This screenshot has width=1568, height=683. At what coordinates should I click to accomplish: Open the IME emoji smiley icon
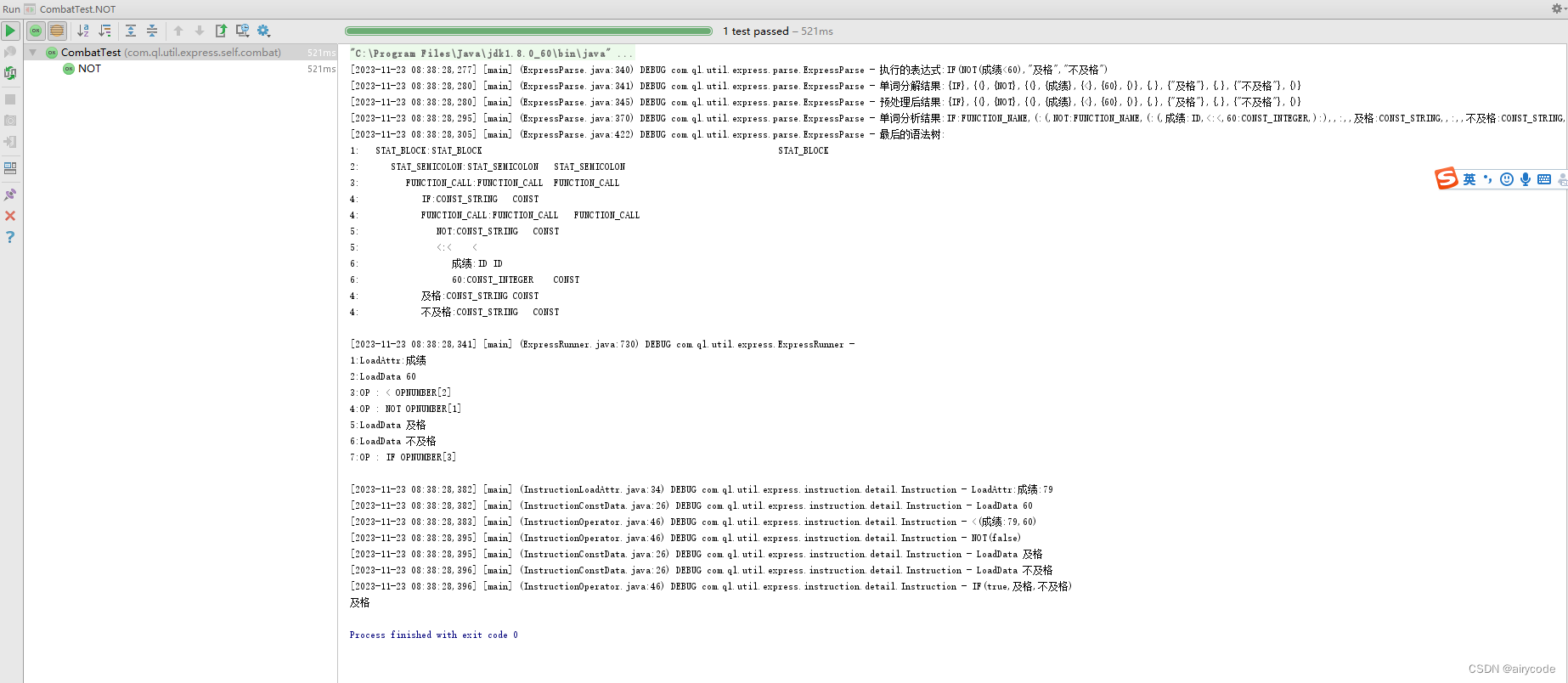(1507, 179)
